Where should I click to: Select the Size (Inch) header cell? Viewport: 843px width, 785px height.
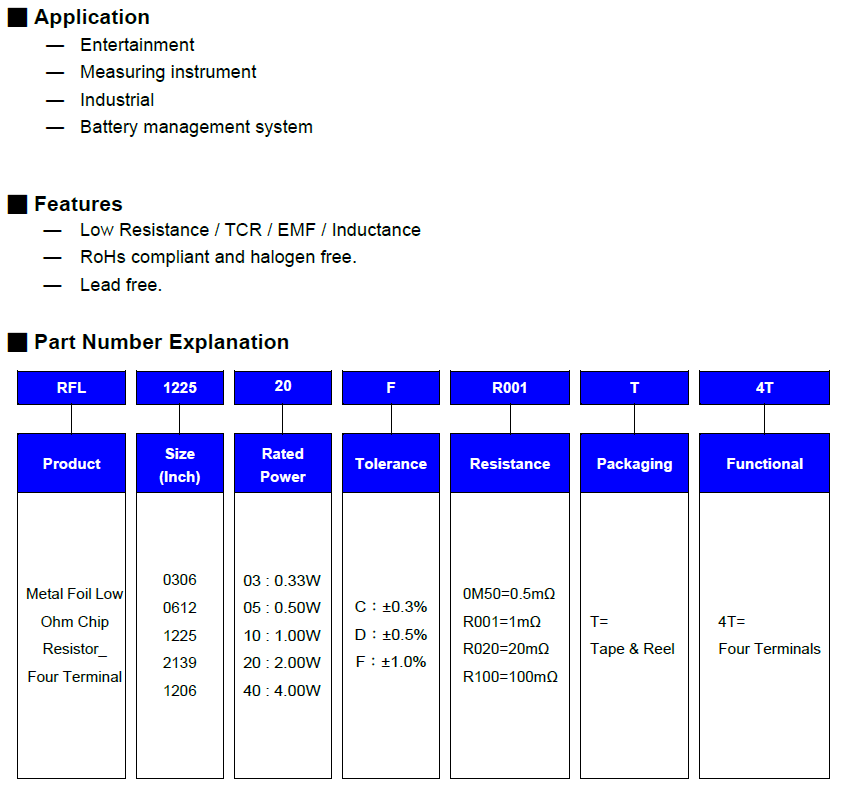(180, 464)
